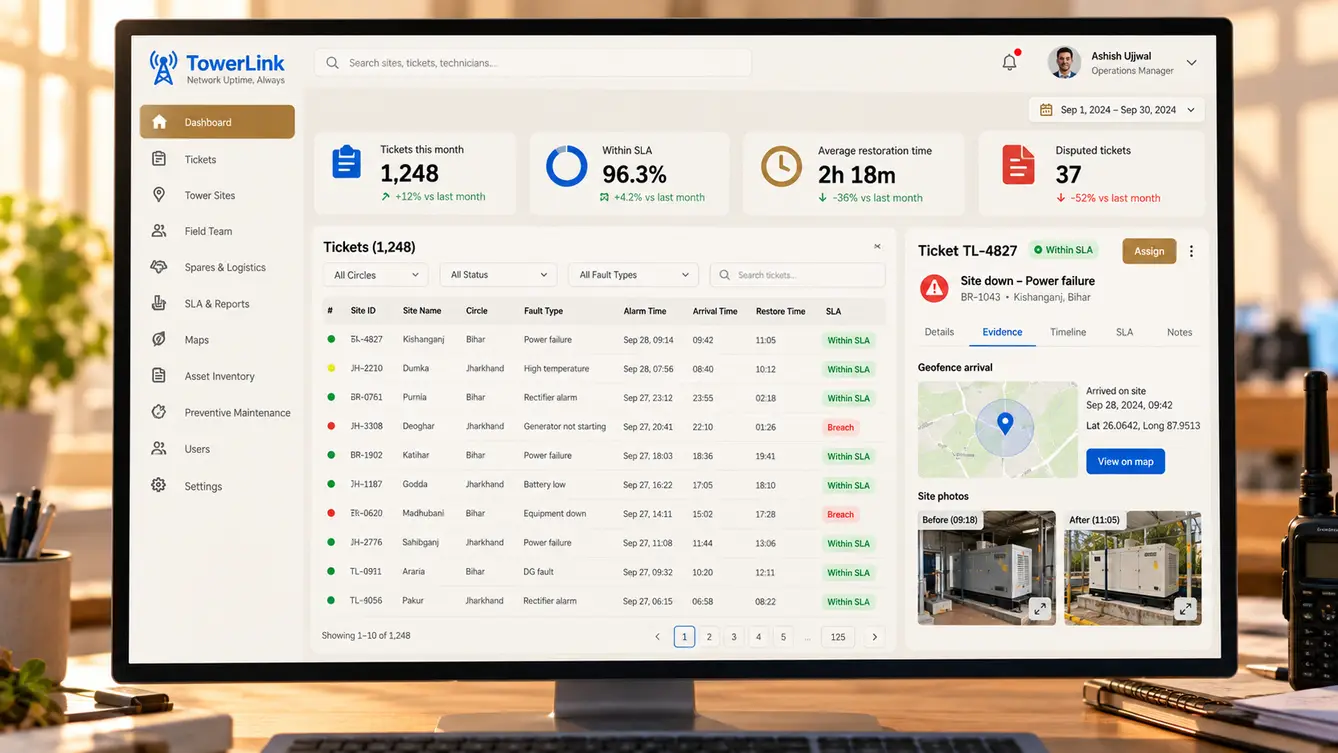
Task: Switch to the SLA tab
Action: pyautogui.click(x=1125, y=332)
